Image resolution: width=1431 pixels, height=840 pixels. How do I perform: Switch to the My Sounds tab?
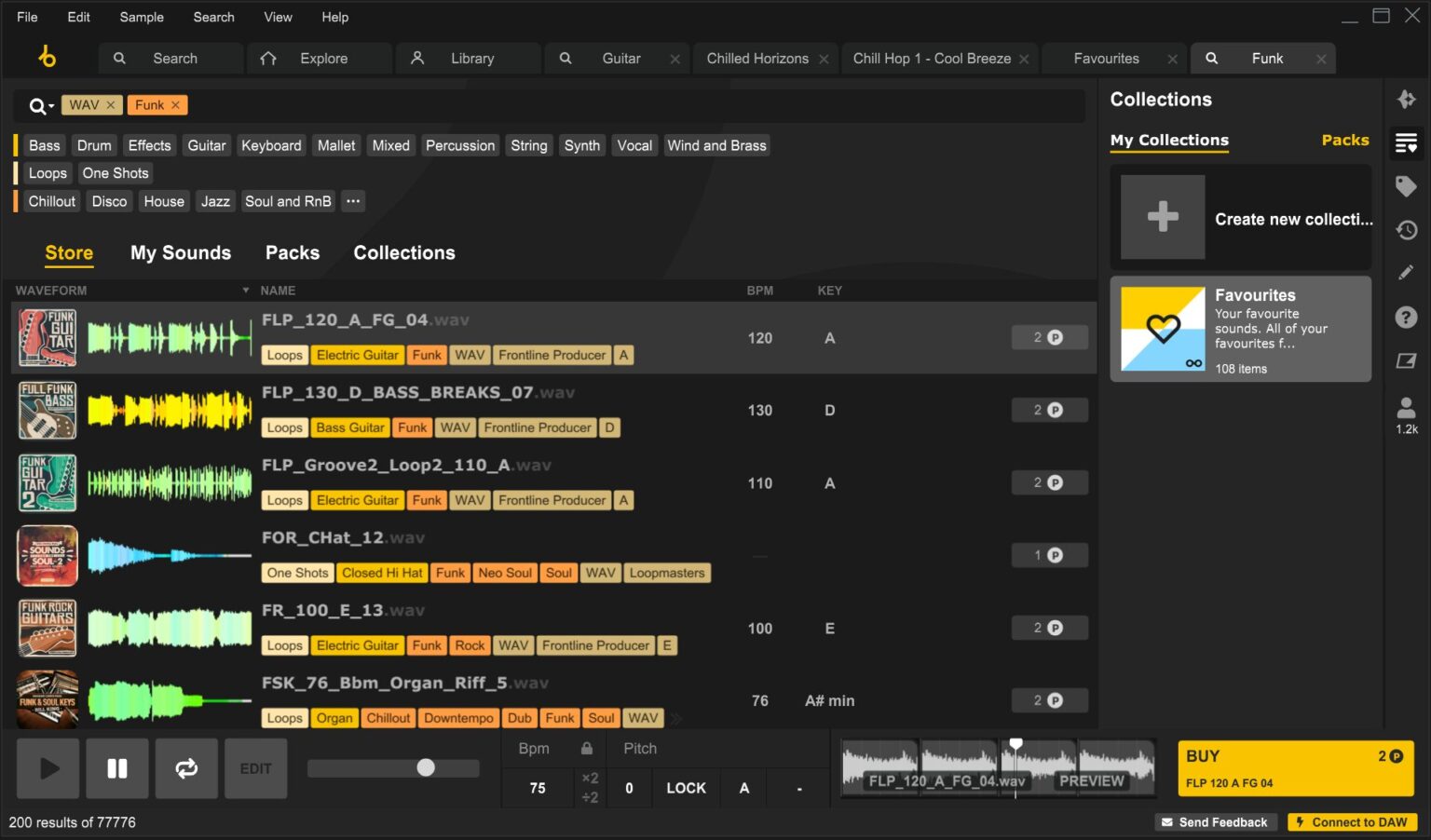click(181, 252)
